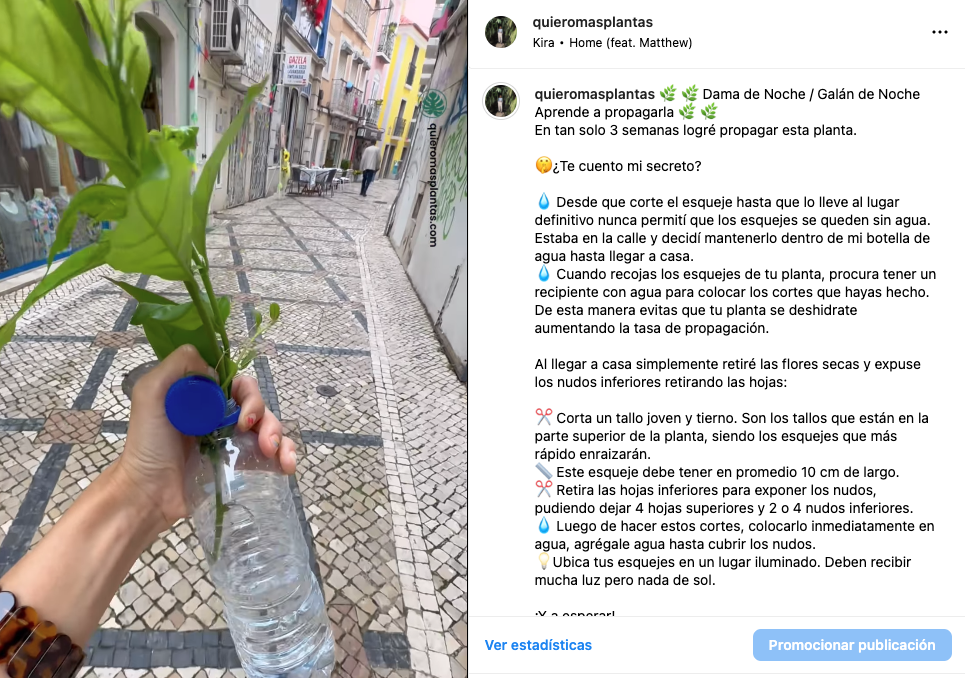
Task: Click Ver estadísticas link
Action: point(538,645)
